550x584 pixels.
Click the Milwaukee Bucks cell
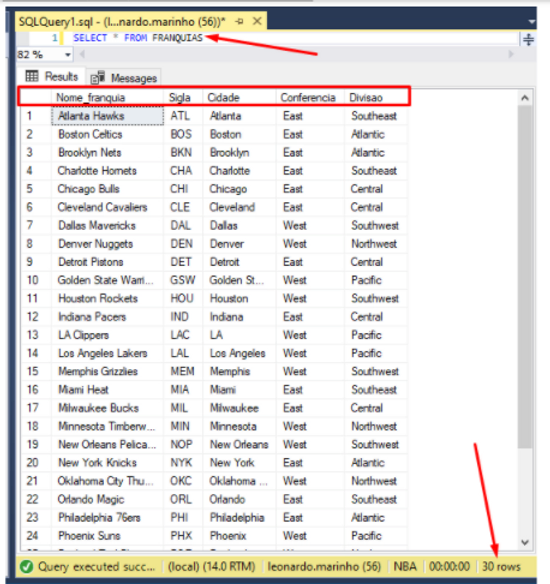pyautogui.click(x=107, y=408)
